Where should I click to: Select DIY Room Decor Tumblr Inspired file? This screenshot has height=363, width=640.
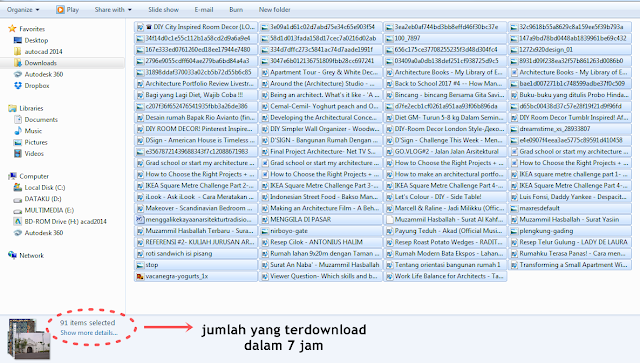point(570,118)
